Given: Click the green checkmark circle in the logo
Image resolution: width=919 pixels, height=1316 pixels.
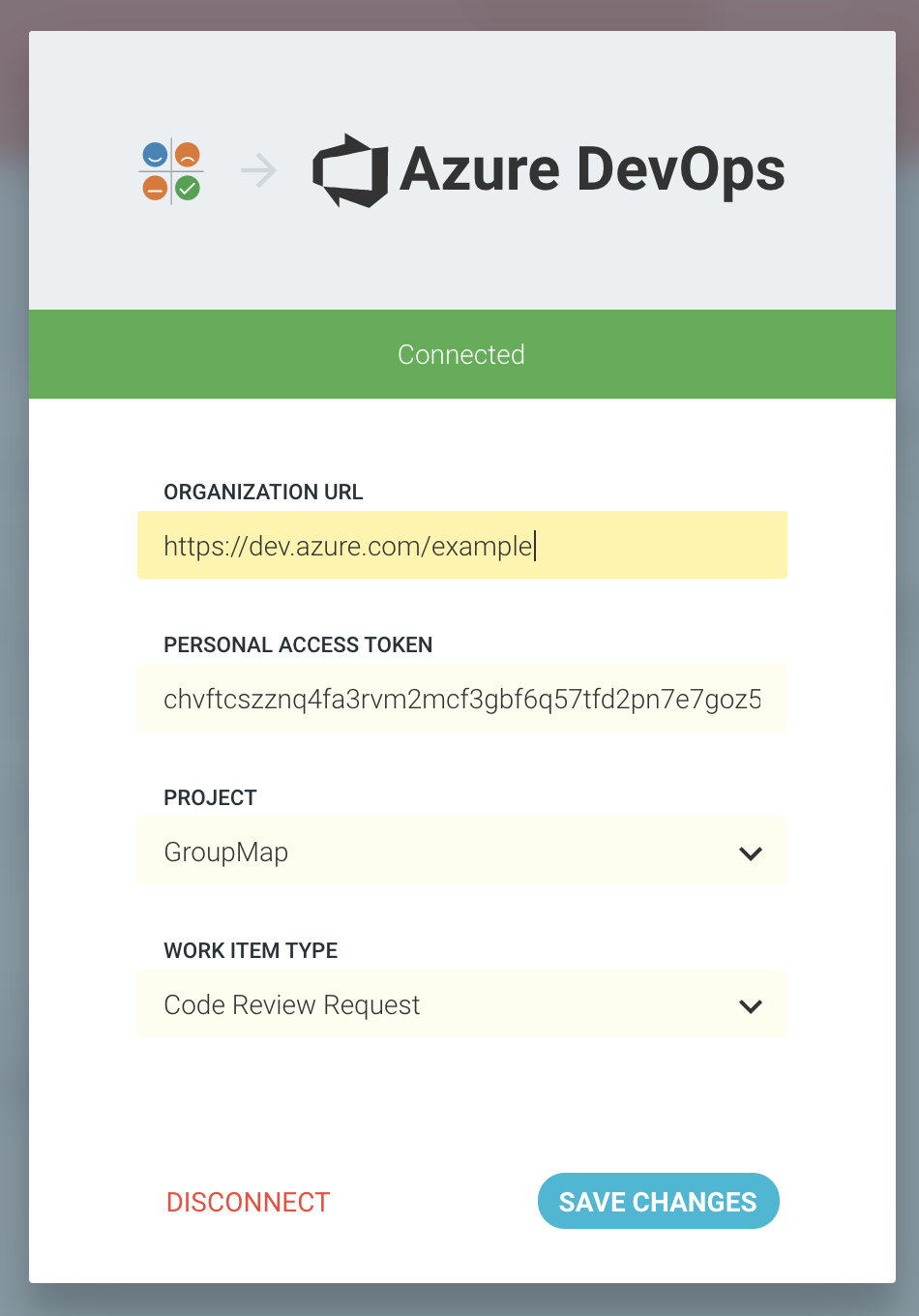Looking at the screenshot, I should coord(186,186).
